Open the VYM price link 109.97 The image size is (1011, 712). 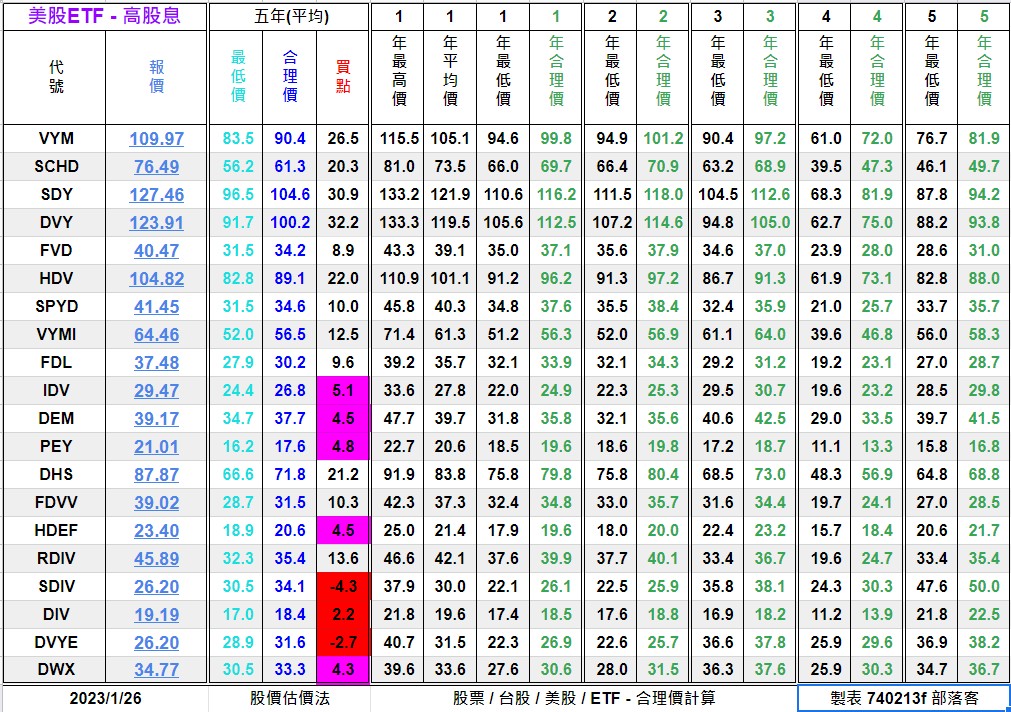tap(156, 139)
